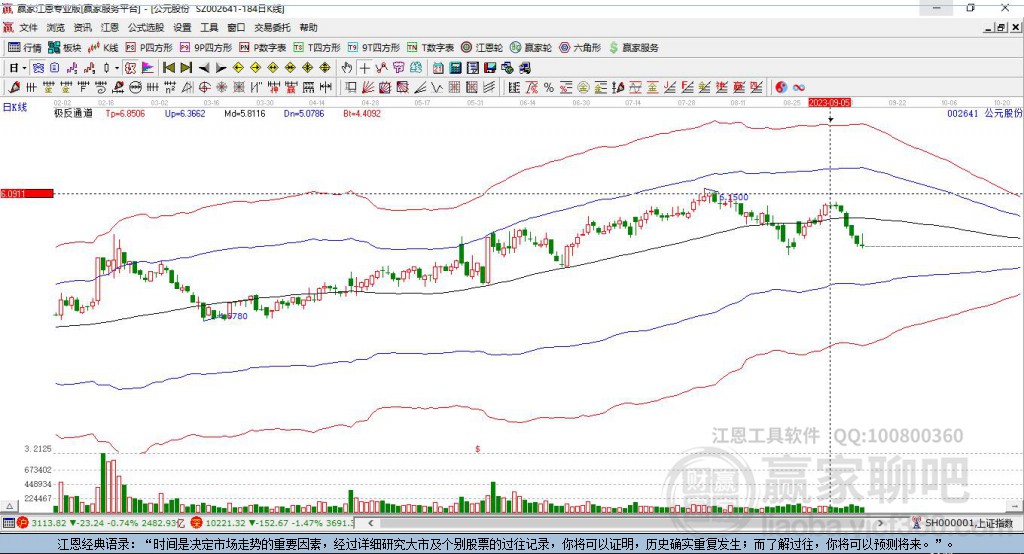Open the 板块 sector view
Viewport: 1024px width, 554px height.
(x=65, y=48)
